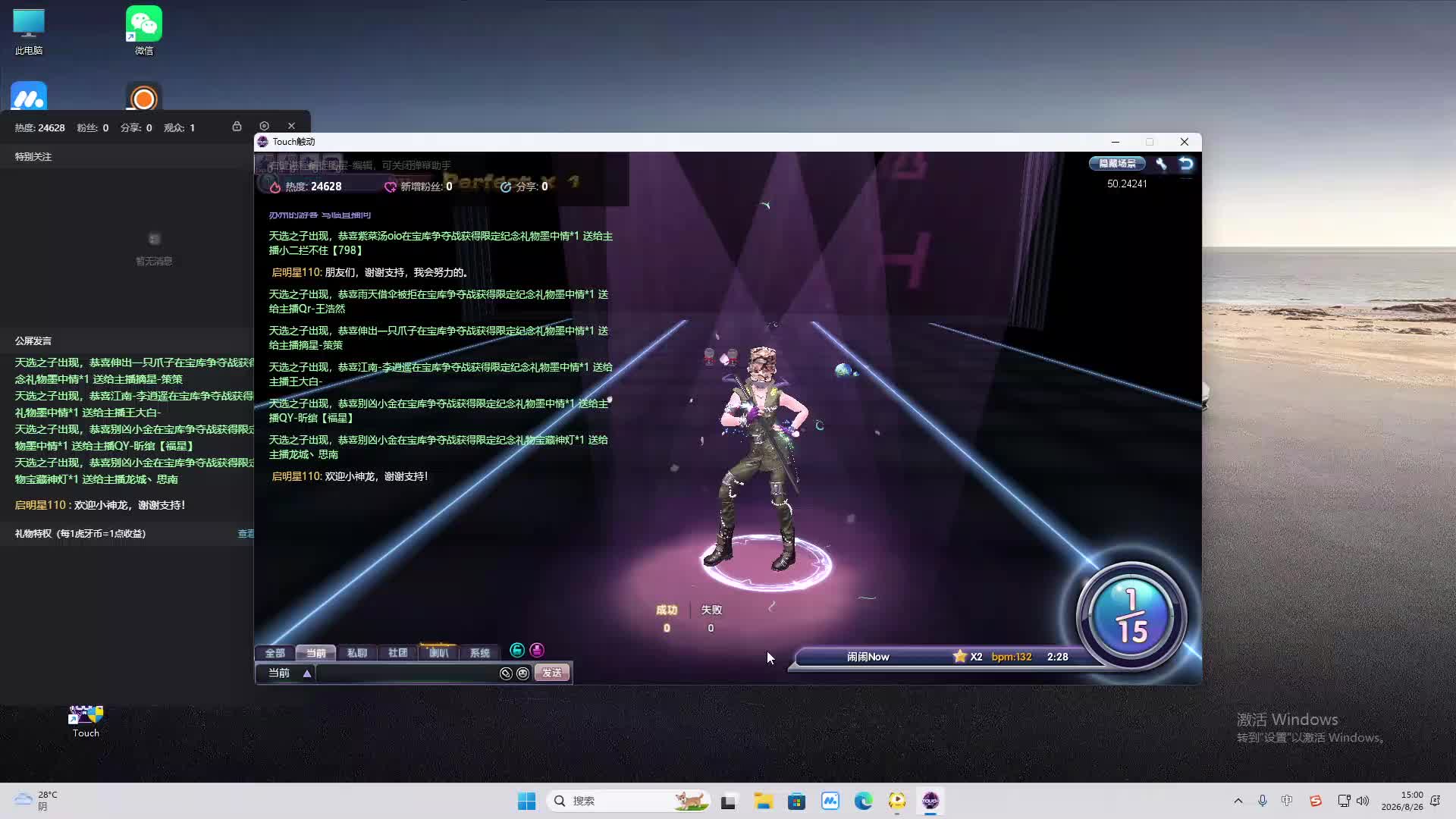This screenshot has height=819, width=1456.
Task: Switch to the 社团 chat tab
Action: (x=398, y=653)
